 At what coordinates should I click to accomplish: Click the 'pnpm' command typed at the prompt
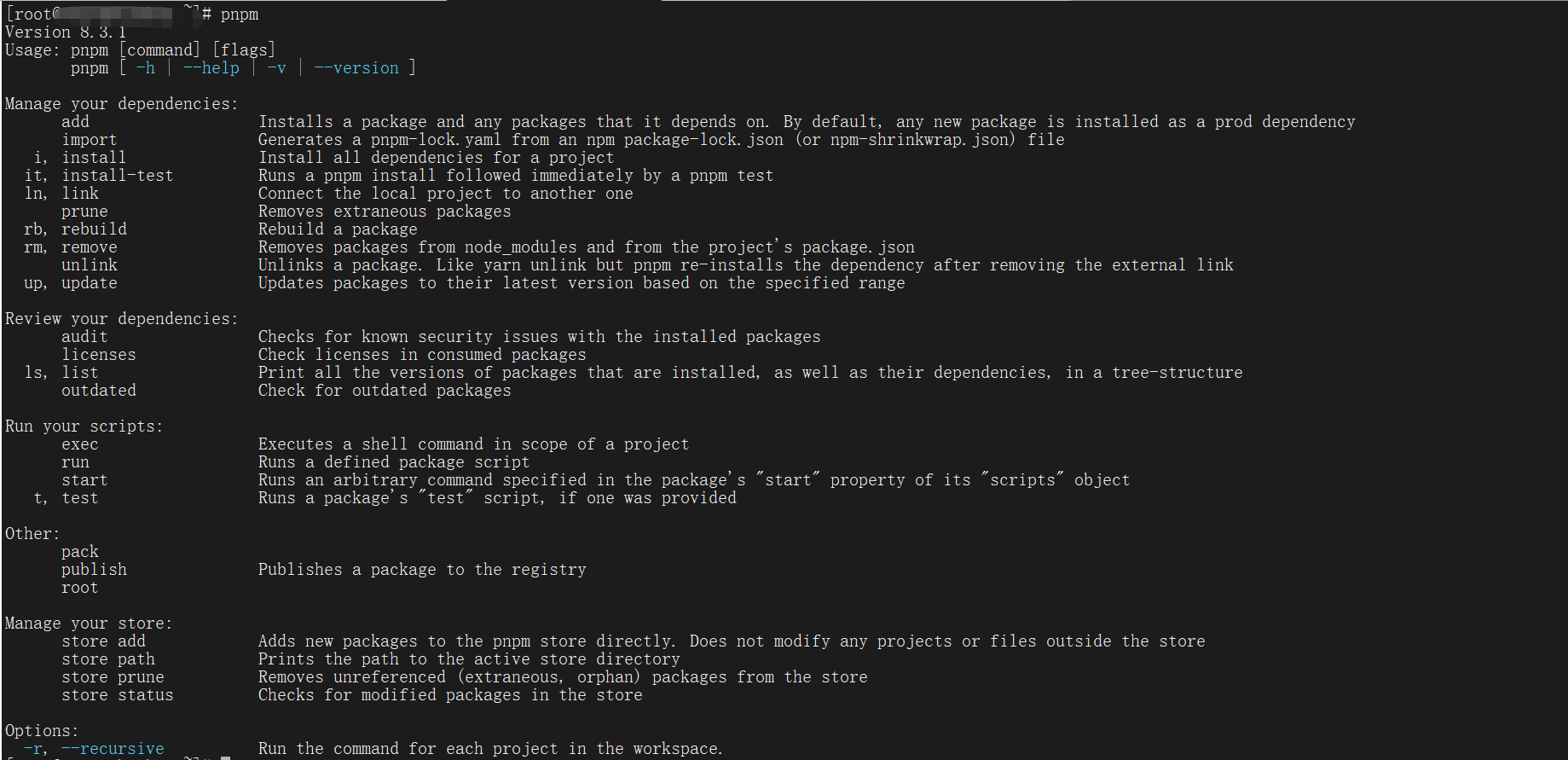(240, 15)
